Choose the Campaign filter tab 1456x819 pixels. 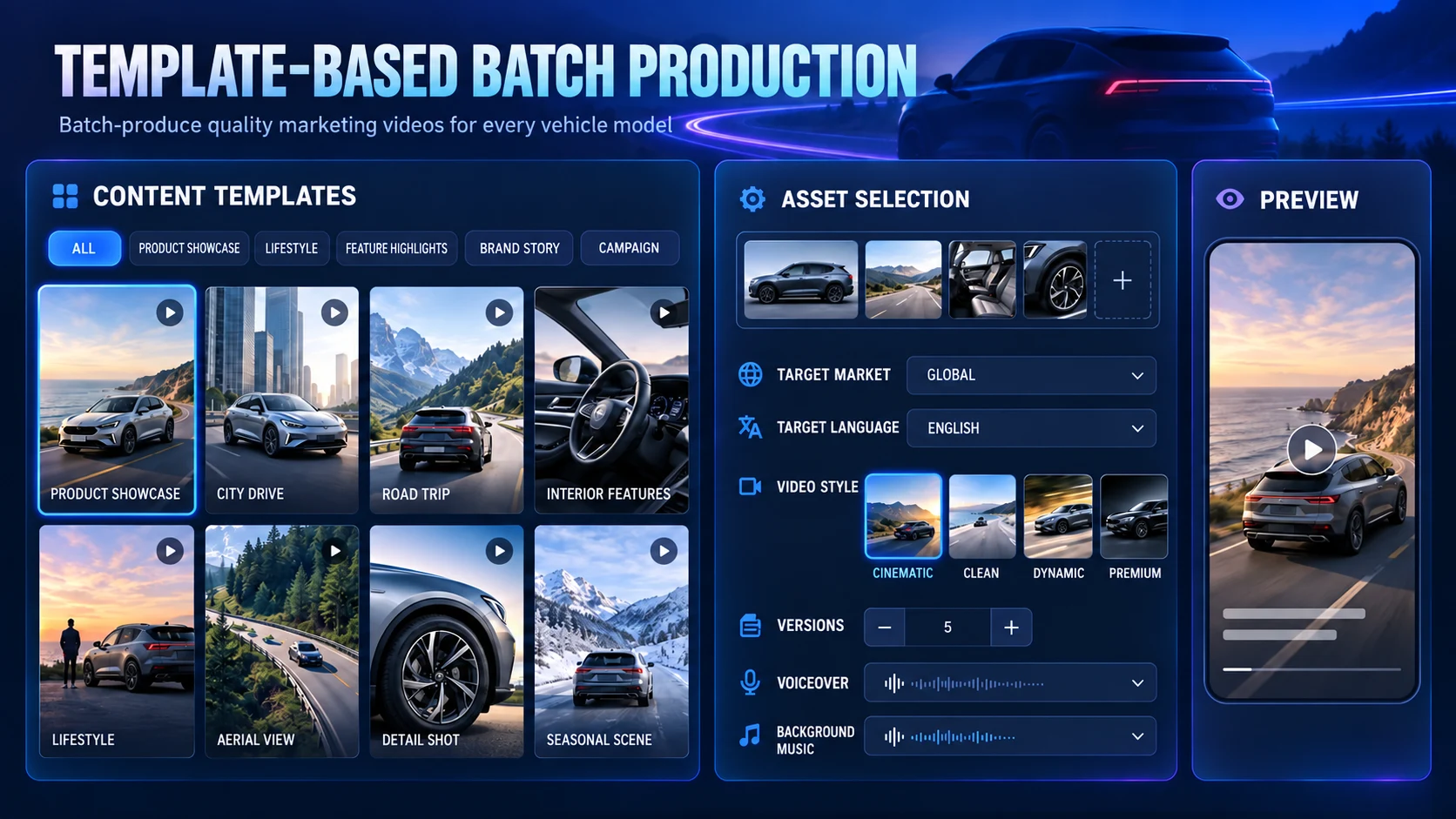click(x=629, y=248)
